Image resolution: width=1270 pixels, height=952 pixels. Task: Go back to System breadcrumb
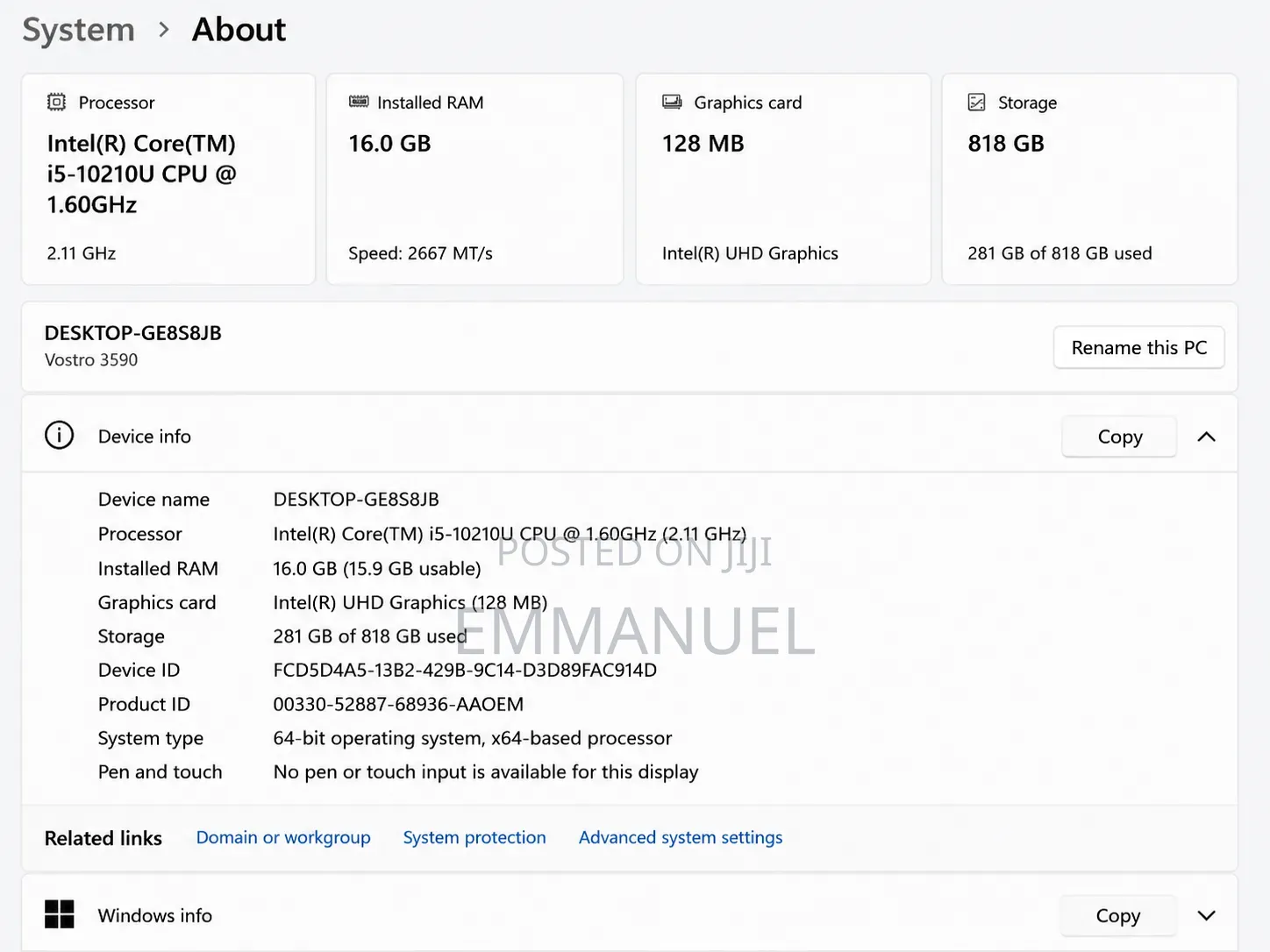(x=78, y=30)
